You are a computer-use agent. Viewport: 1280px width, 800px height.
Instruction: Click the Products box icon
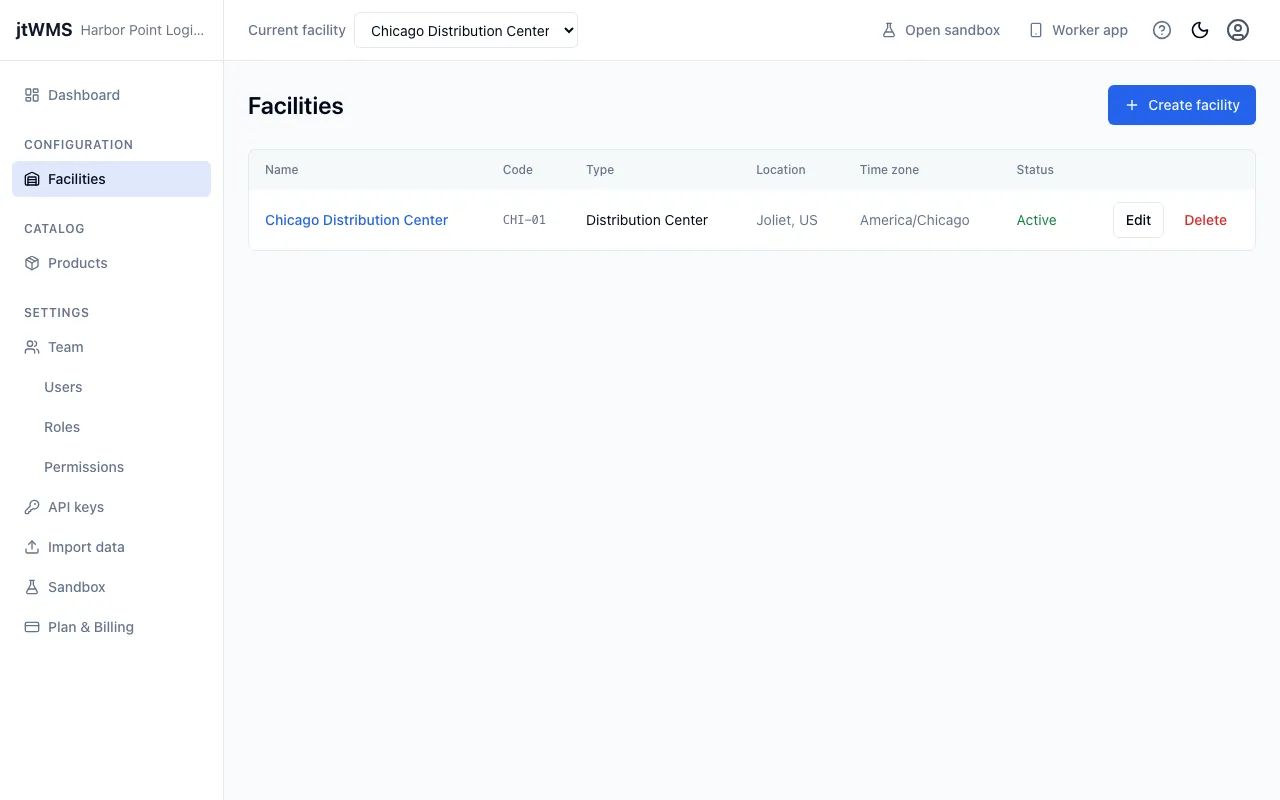click(32, 263)
